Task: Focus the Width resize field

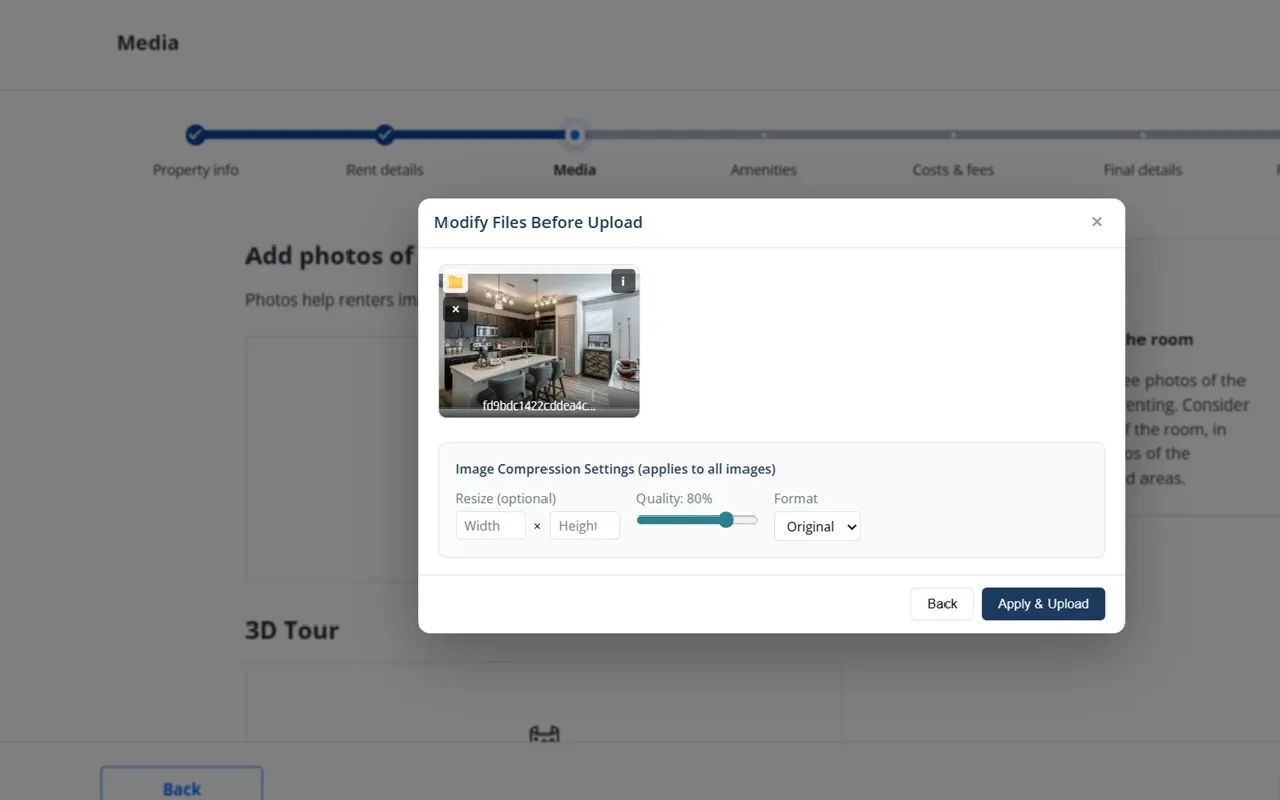Action: (490, 526)
